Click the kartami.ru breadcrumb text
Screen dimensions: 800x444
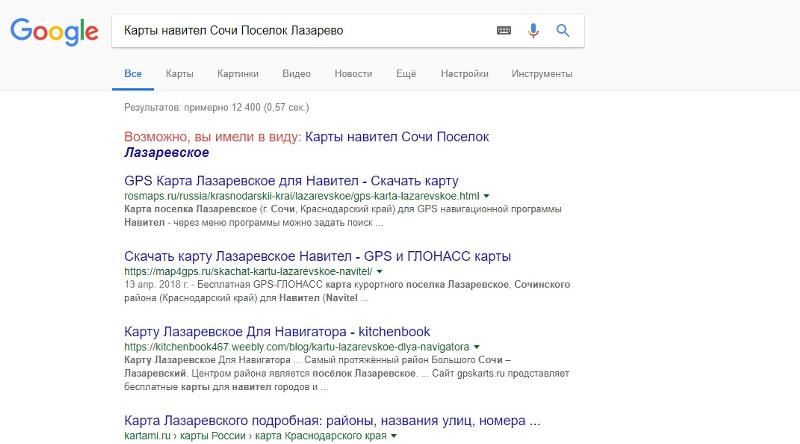point(255,436)
